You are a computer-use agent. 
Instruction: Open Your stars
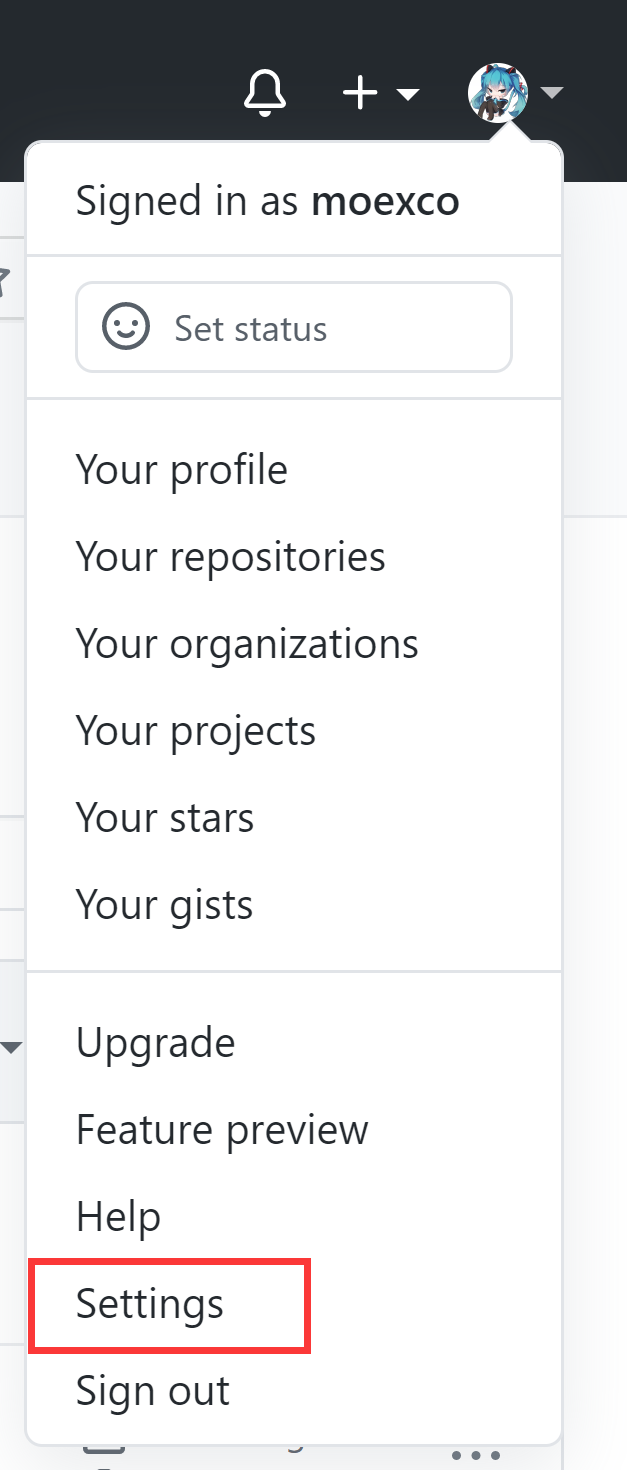164,817
